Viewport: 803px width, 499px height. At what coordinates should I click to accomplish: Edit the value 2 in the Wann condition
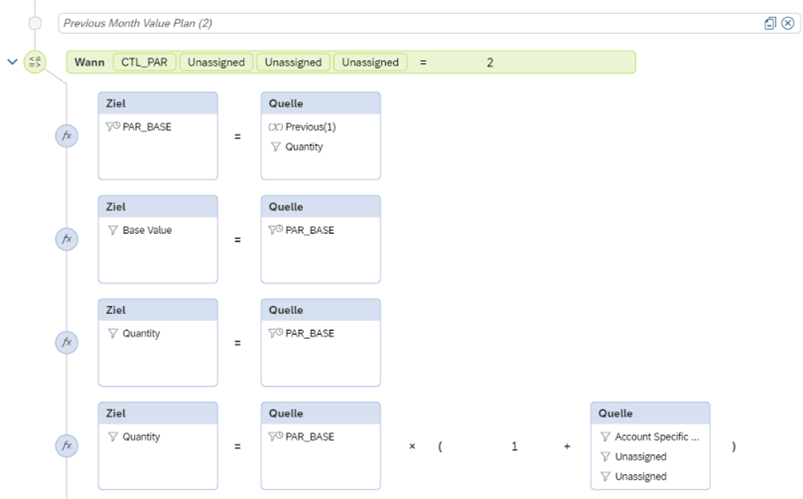(490, 62)
